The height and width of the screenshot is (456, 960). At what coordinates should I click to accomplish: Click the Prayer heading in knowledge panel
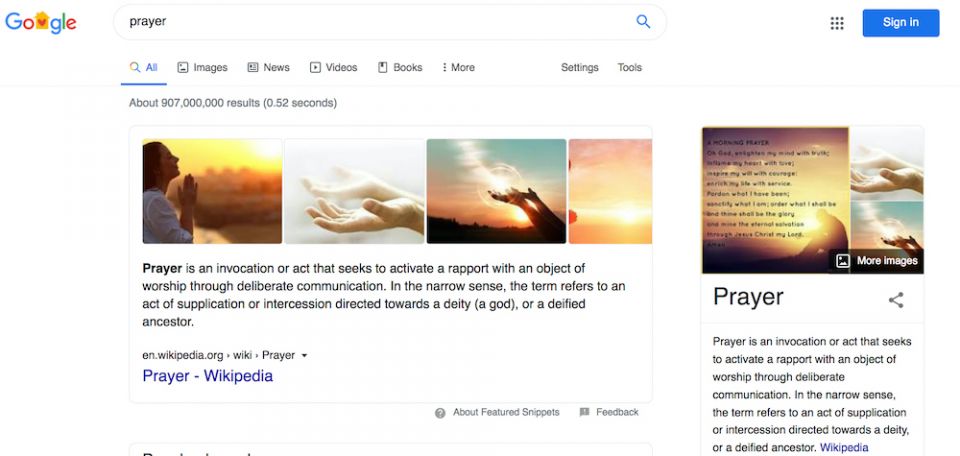tap(748, 297)
